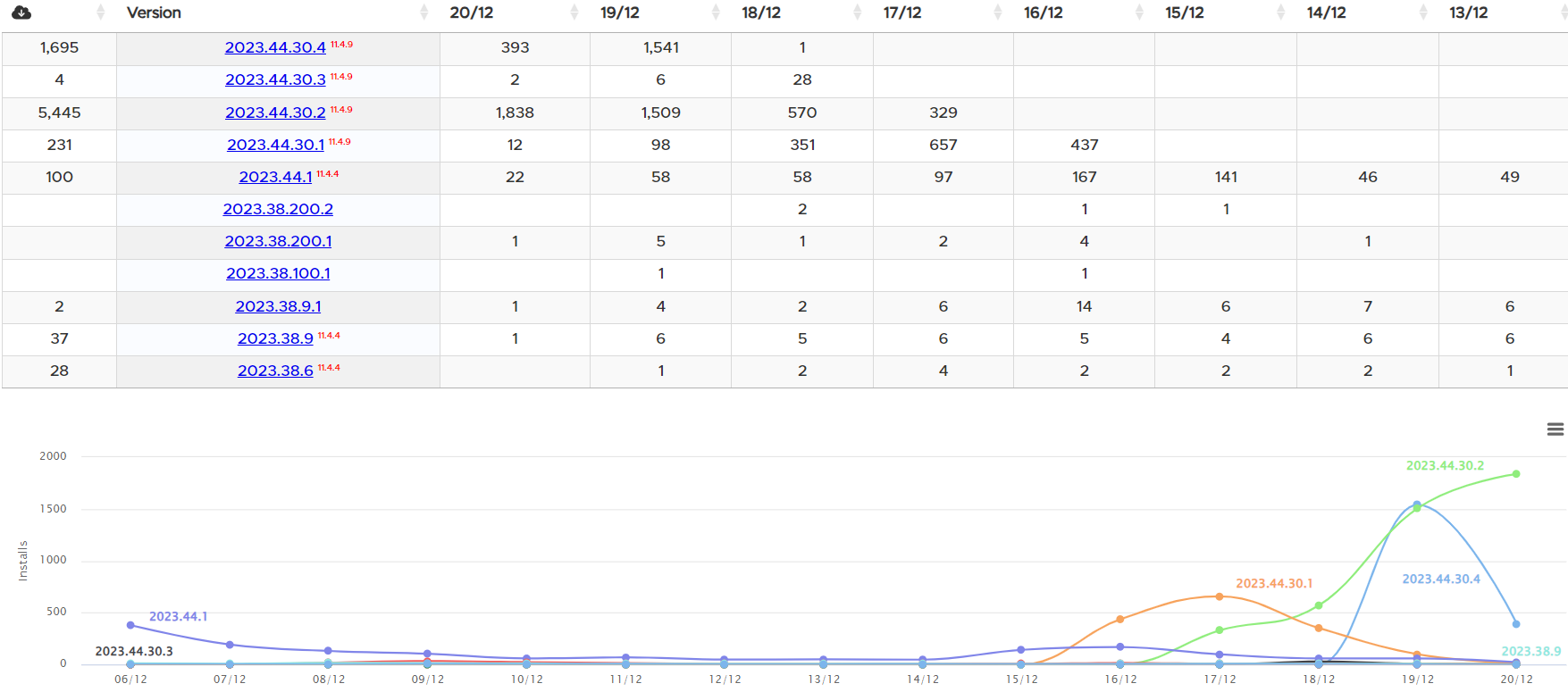This screenshot has width=1568, height=692.
Task: Open version 2023.44.30.4 link
Action: [x=275, y=47]
